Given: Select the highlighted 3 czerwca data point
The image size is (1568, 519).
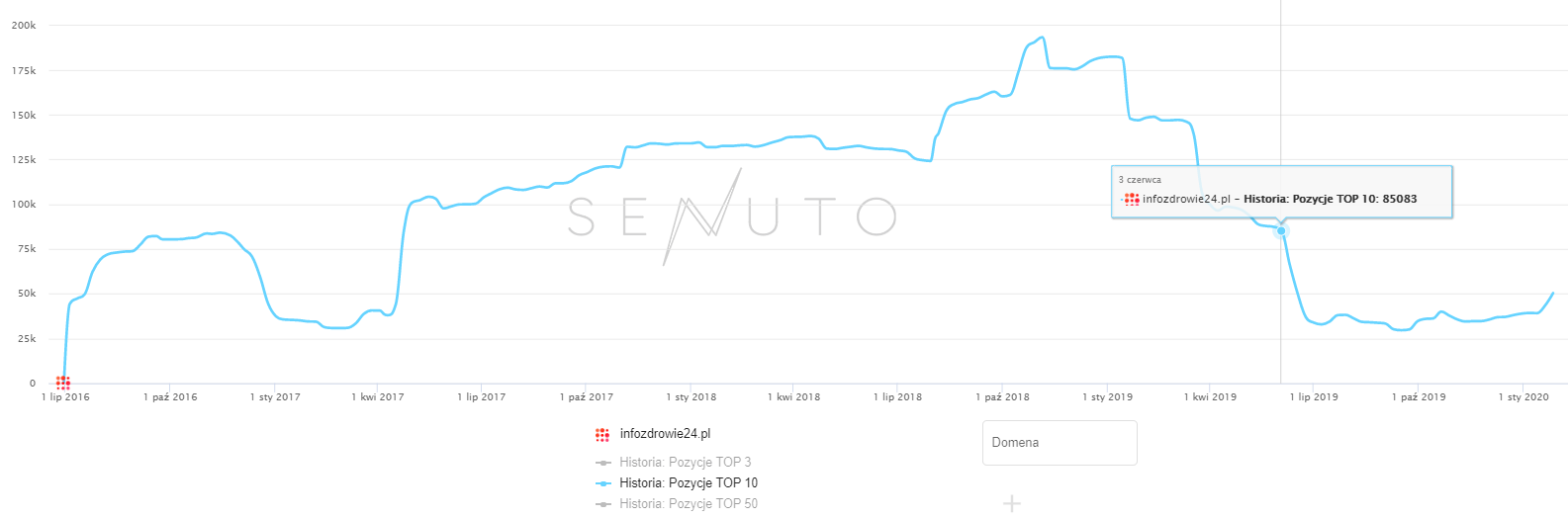Looking at the screenshot, I should 1281,230.
